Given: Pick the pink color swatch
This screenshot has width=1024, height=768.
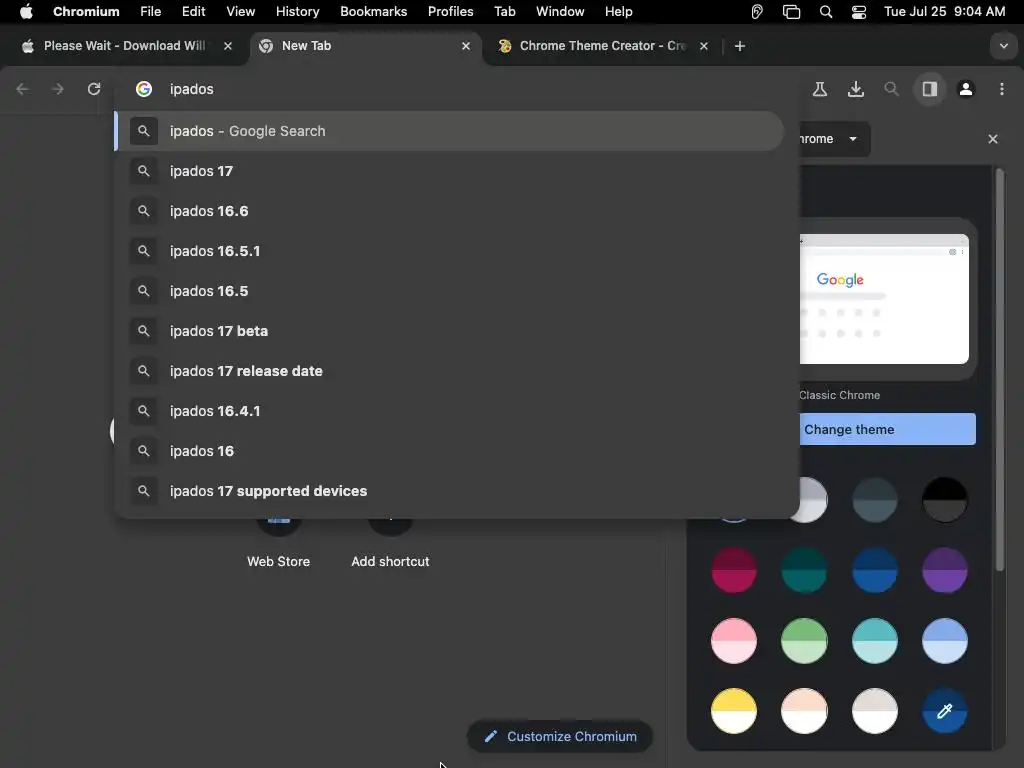Looking at the screenshot, I should pyautogui.click(x=734, y=641).
